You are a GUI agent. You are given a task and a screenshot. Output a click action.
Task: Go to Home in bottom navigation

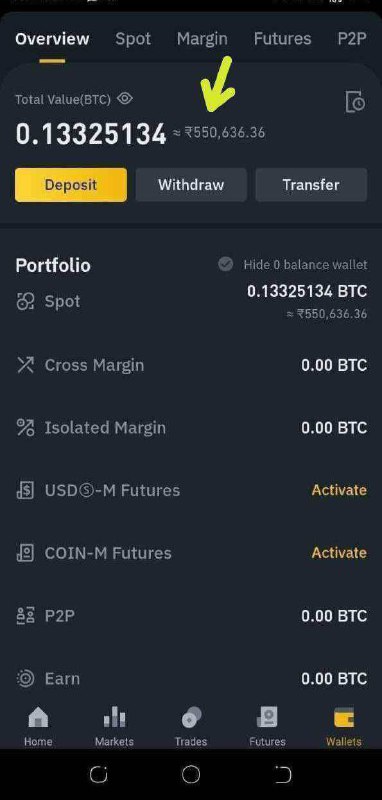click(38, 727)
